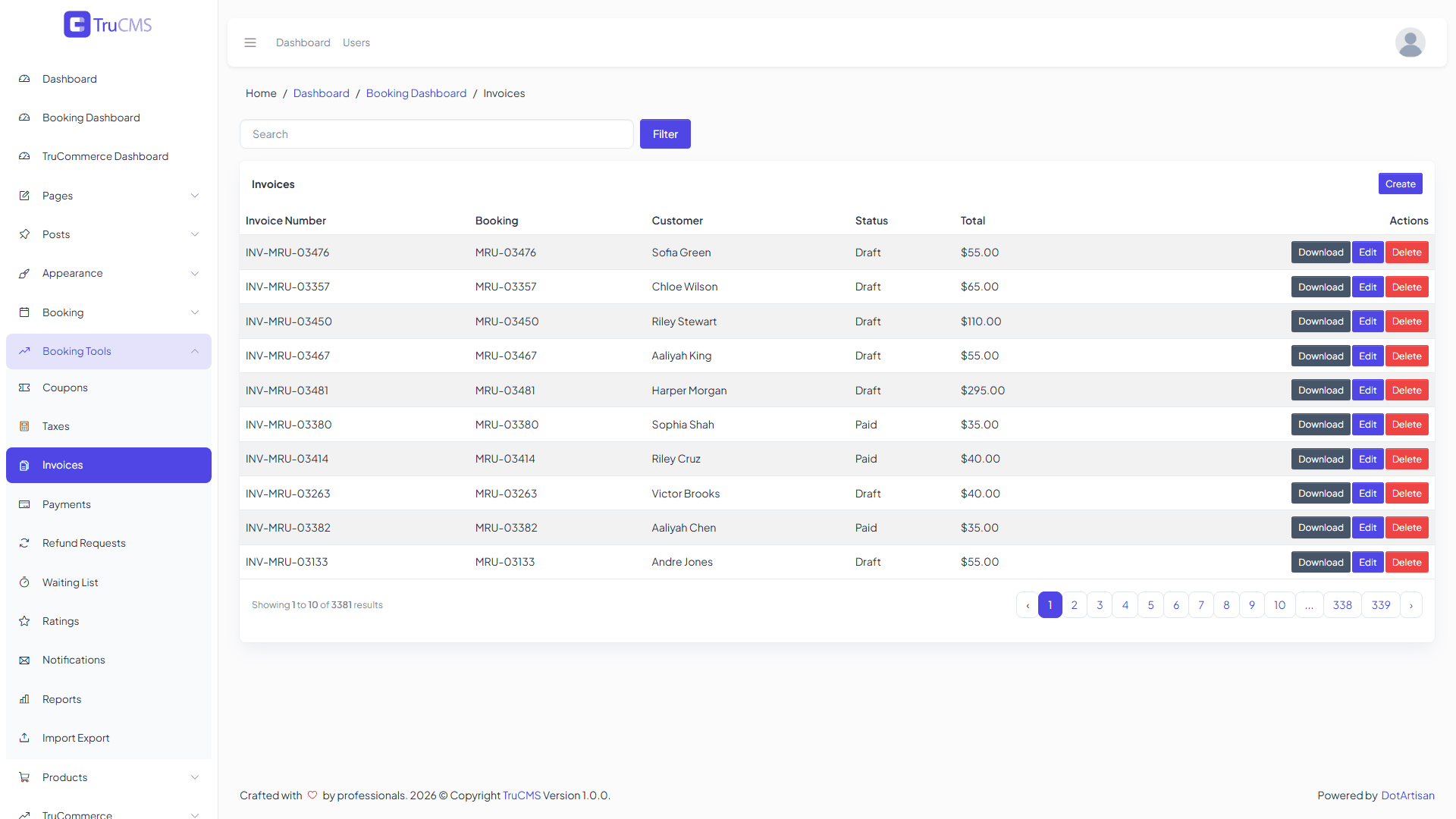Click the Waiting List clock icon

coord(24,582)
